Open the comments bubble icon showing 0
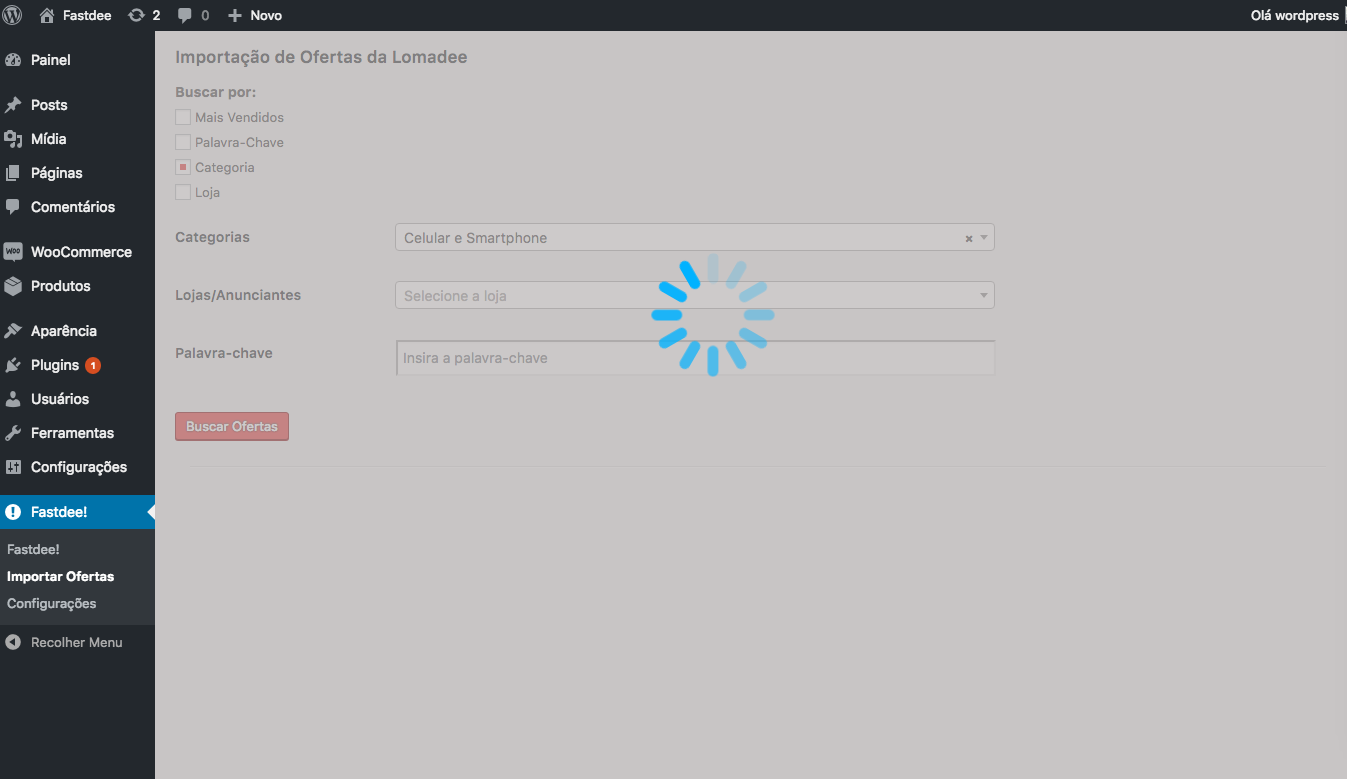This screenshot has height=779, width=1347. pos(185,15)
